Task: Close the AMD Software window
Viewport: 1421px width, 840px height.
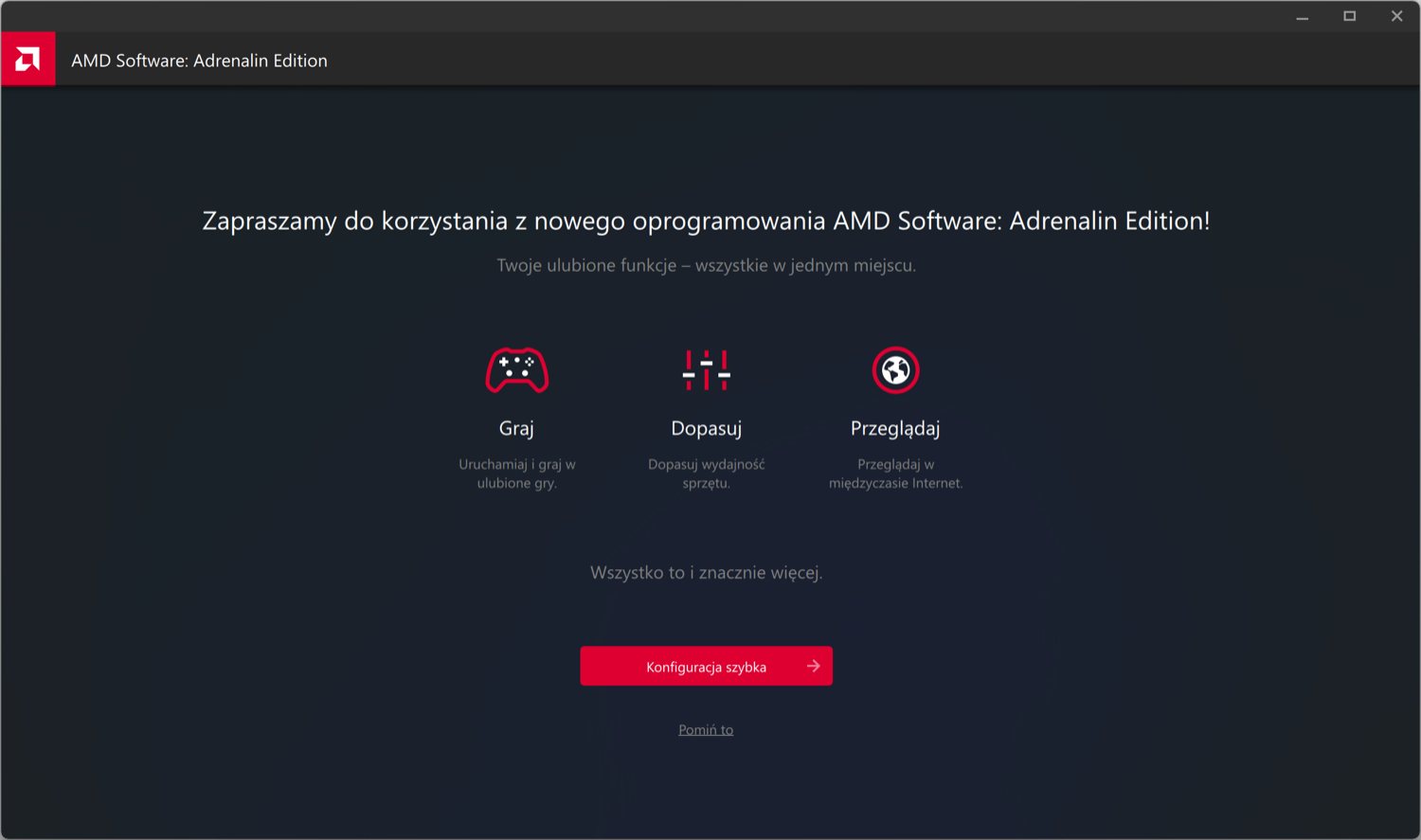Action: pos(1397,17)
